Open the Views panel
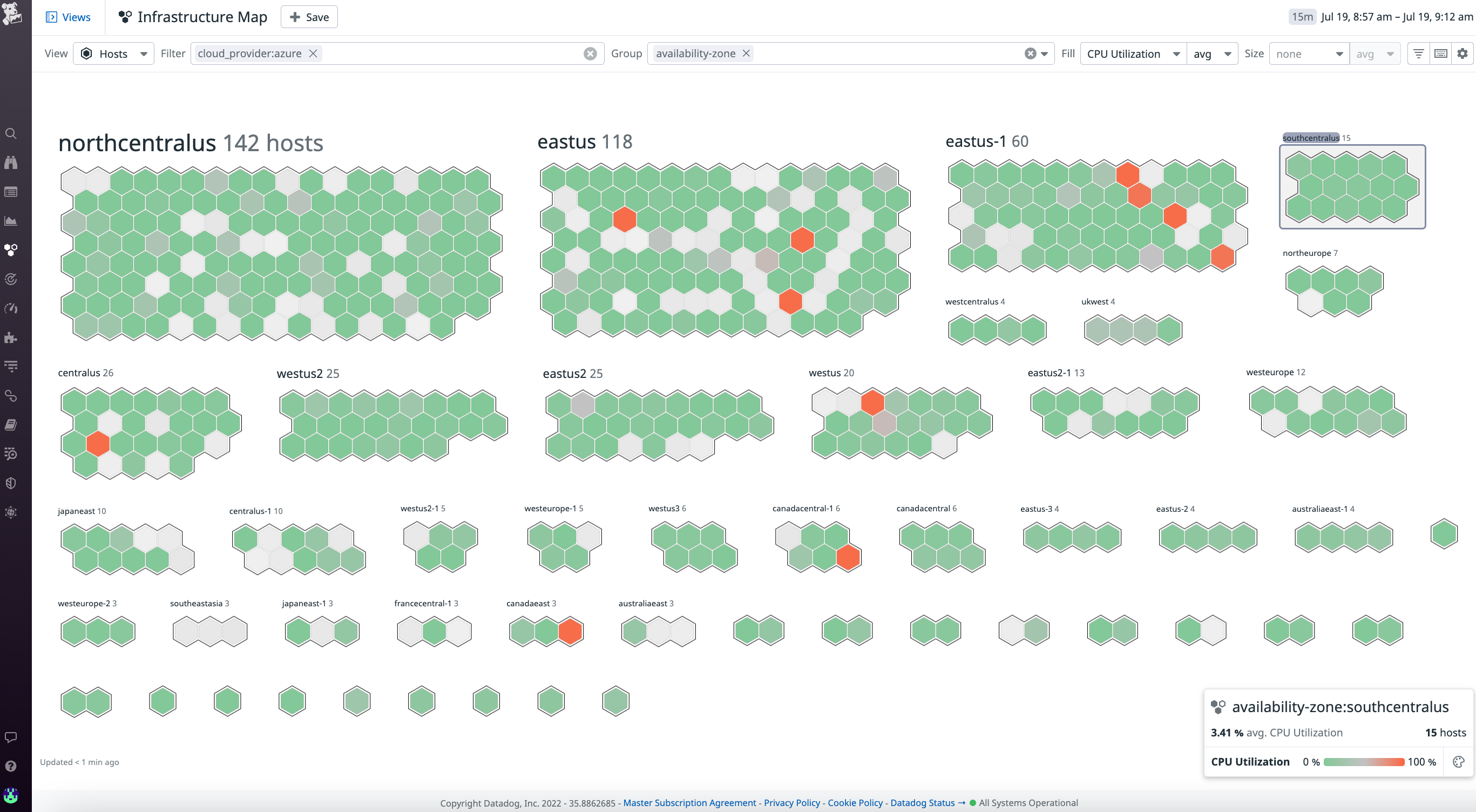This screenshot has width=1476, height=812. point(68,17)
